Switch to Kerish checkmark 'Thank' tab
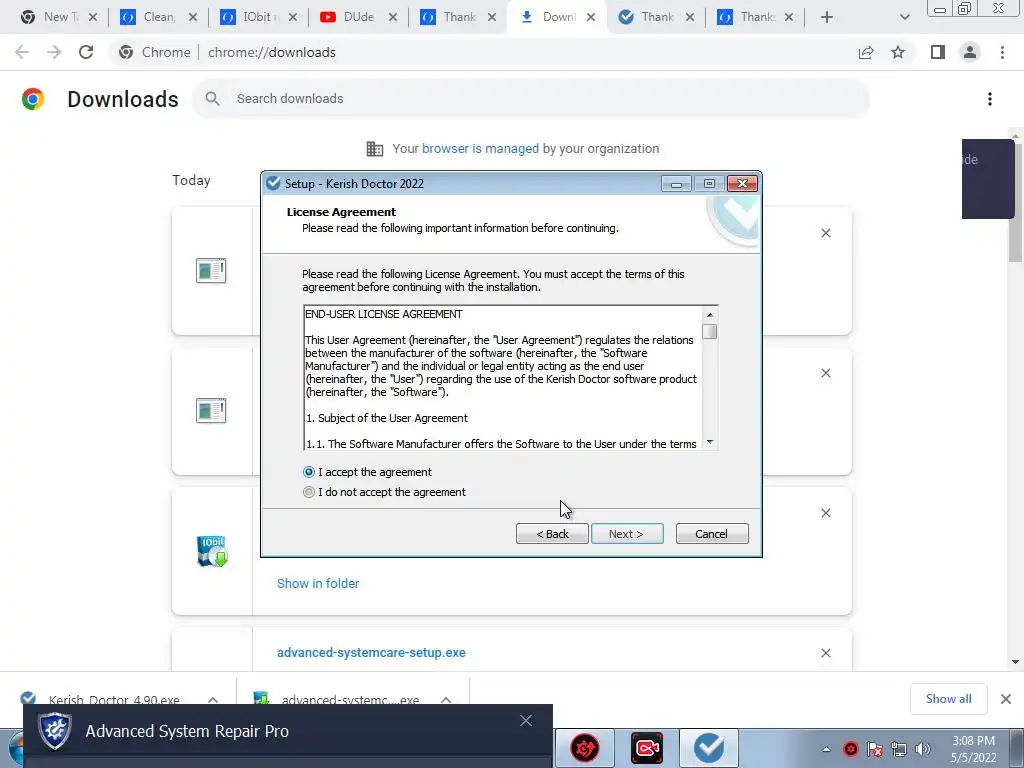 click(655, 17)
